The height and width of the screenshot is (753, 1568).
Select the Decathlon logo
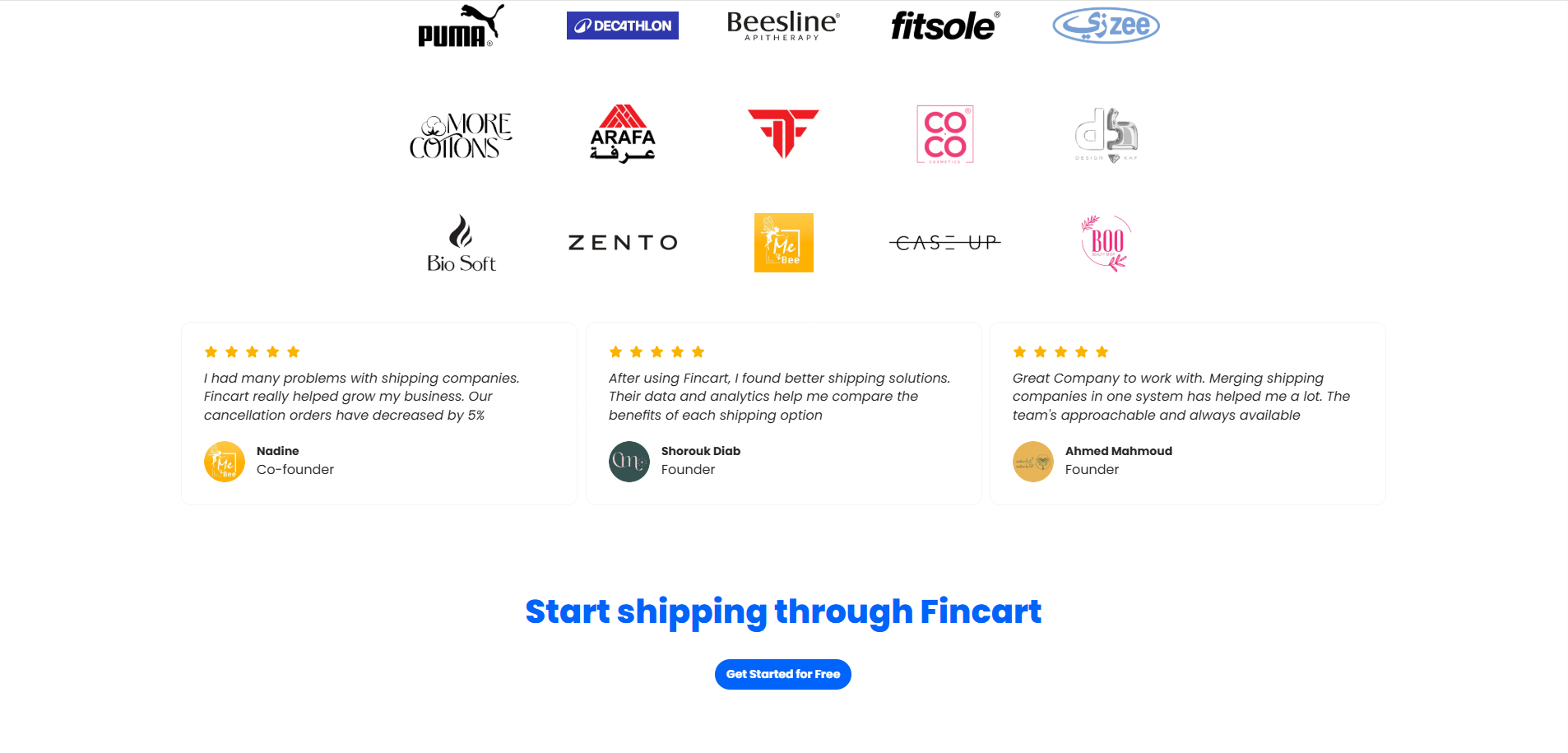(622, 26)
